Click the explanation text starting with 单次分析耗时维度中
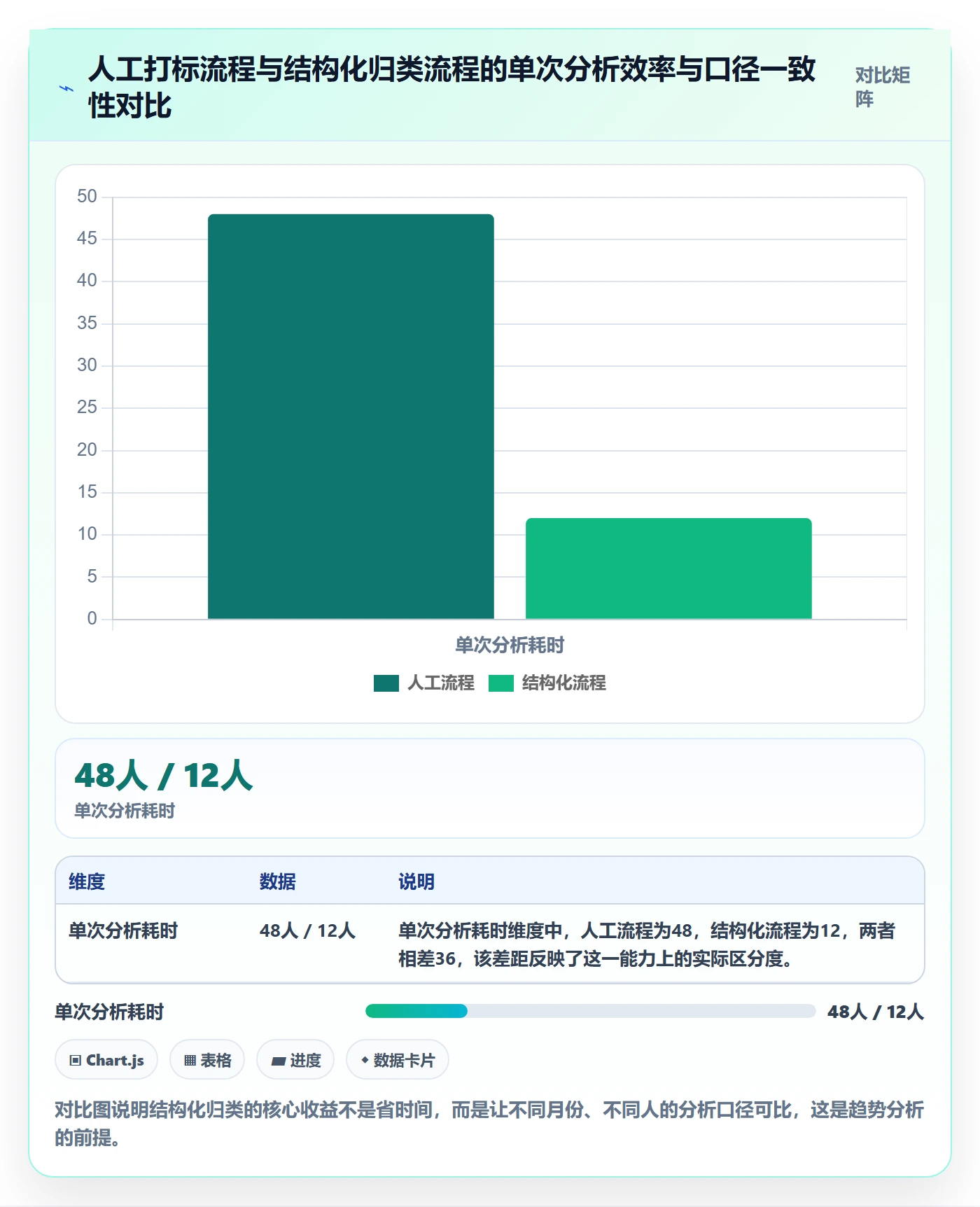Viewport: 980px width, 1207px height. click(x=647, y=944)
